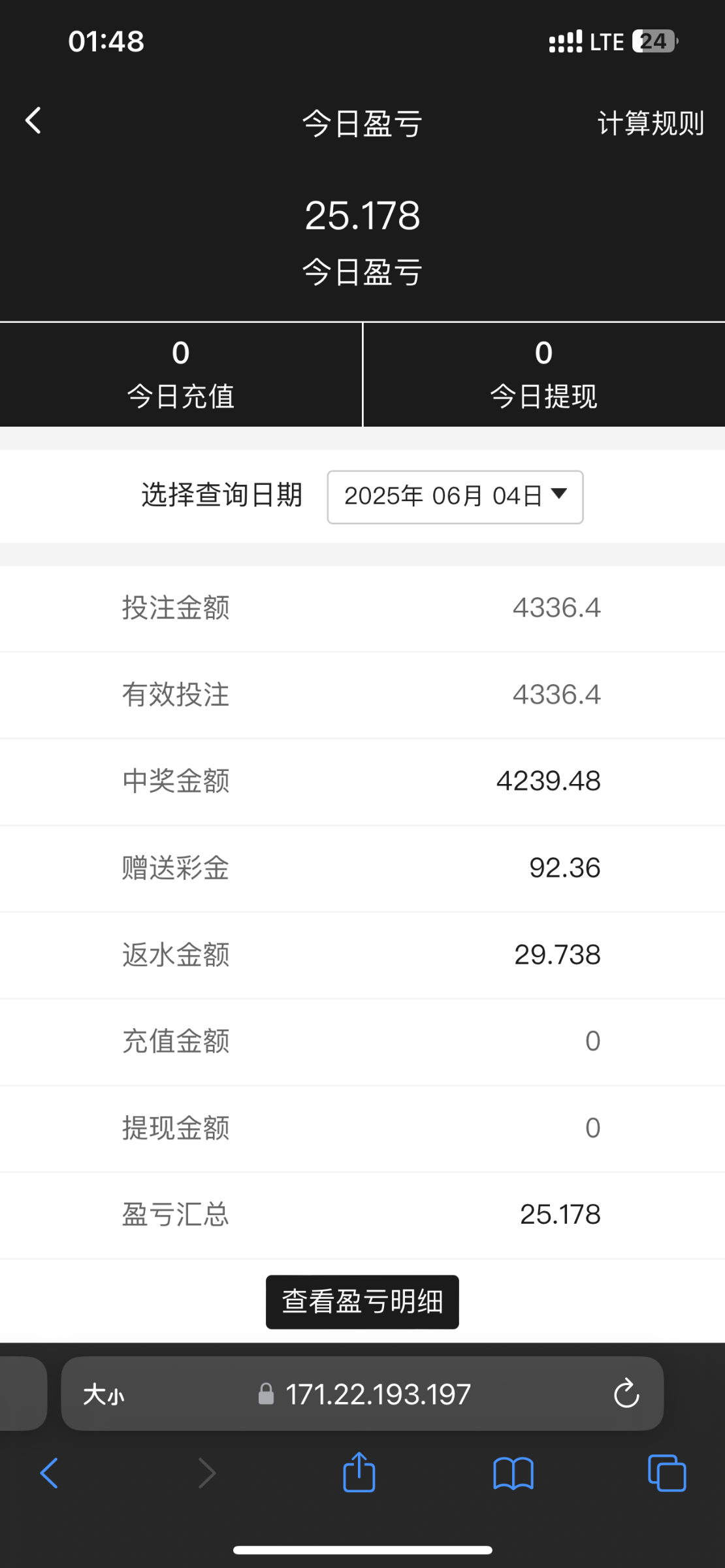The width and height of the screenshot is (725, 1568).
Task: Open 计算规则 calculation rules link
Action: click(x=650, y=123)
